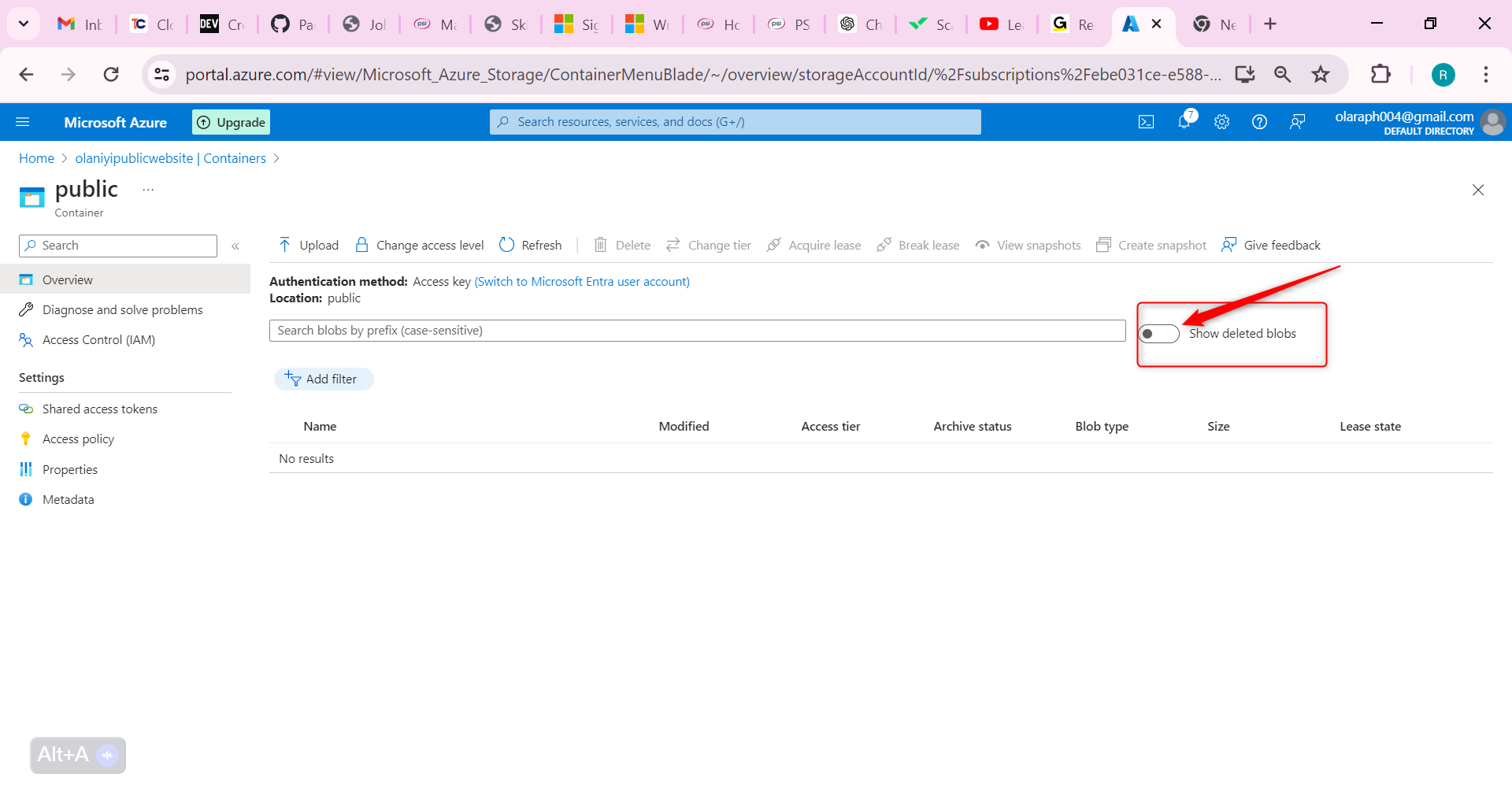Viewport: 1512px width, 803px height.
Task: Sort by the Archive status column header
Action: click(x=973, y=427)
